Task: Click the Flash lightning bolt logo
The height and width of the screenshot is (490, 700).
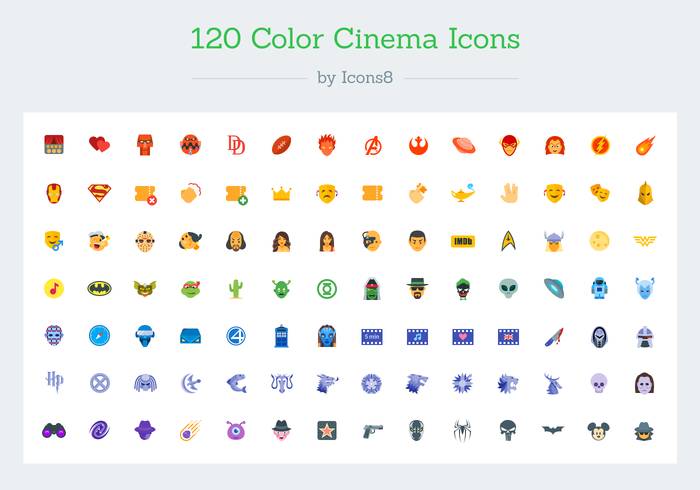Action: coord(600,145)
